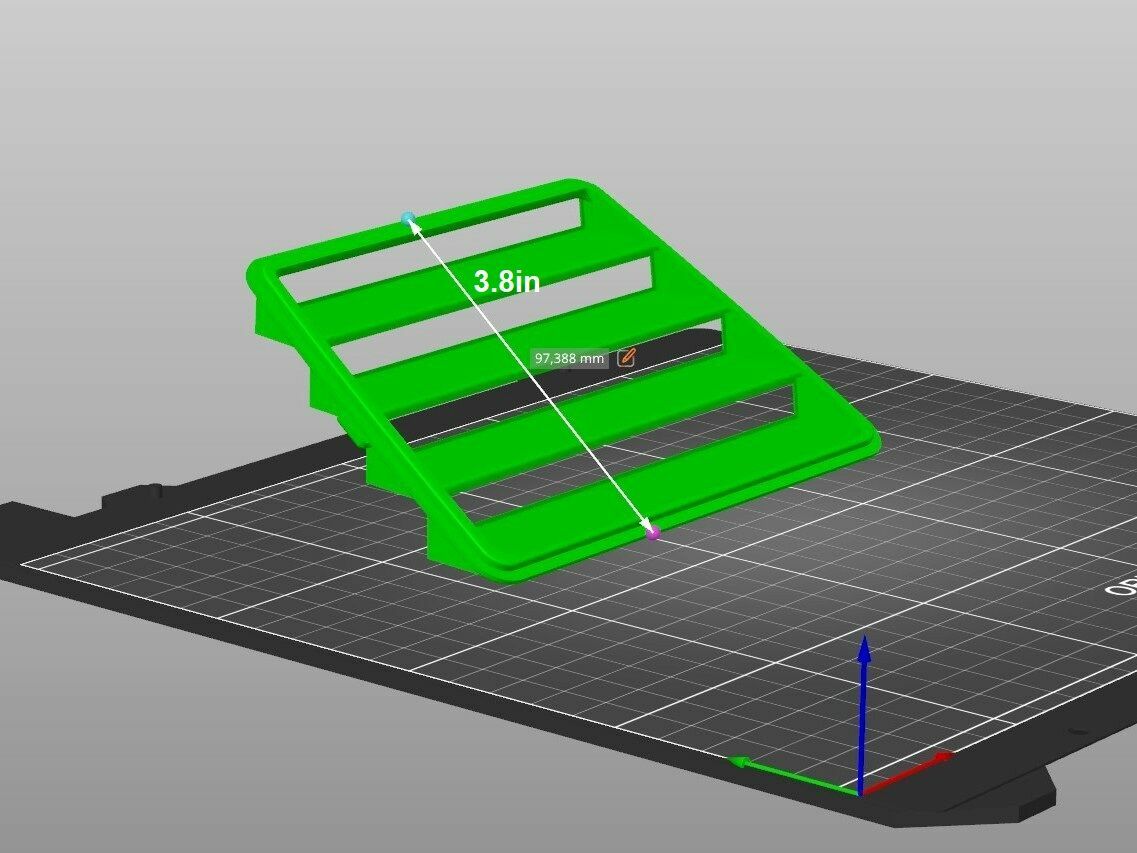
Task: Click the orange pencil edit icon
Action: coord(626,357)
